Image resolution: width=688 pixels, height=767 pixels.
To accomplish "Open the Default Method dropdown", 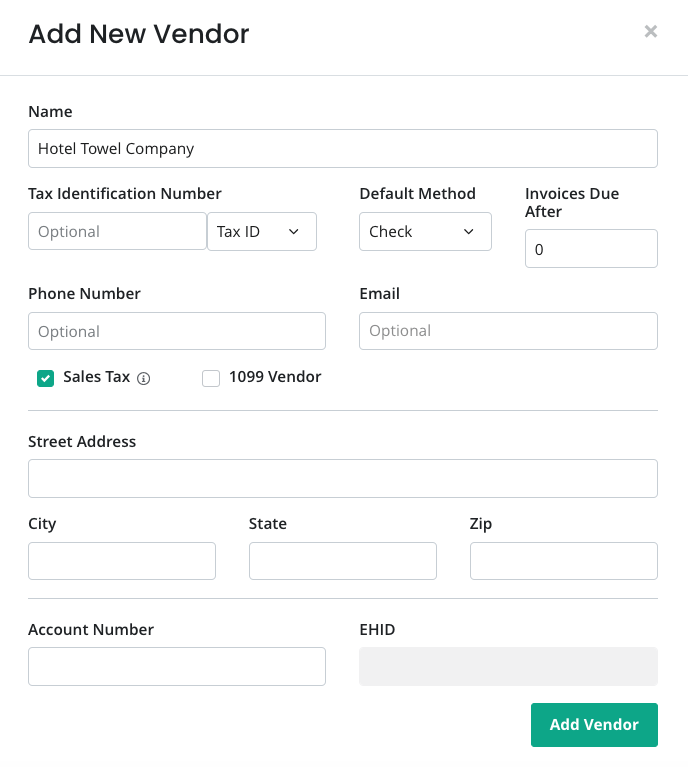I will point(425,231).
